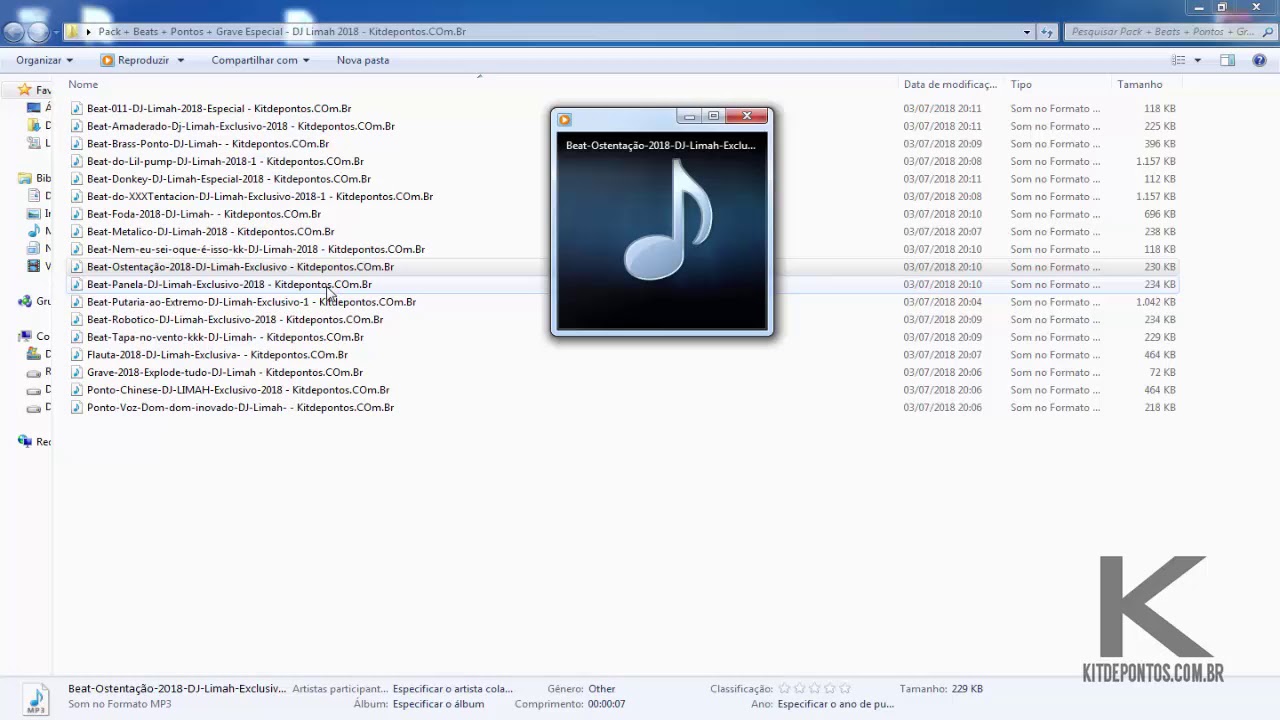The image size is (1280, 720).
Task: Edit the "Especificar o álbum" field
Action: click(x=438, y=704)
